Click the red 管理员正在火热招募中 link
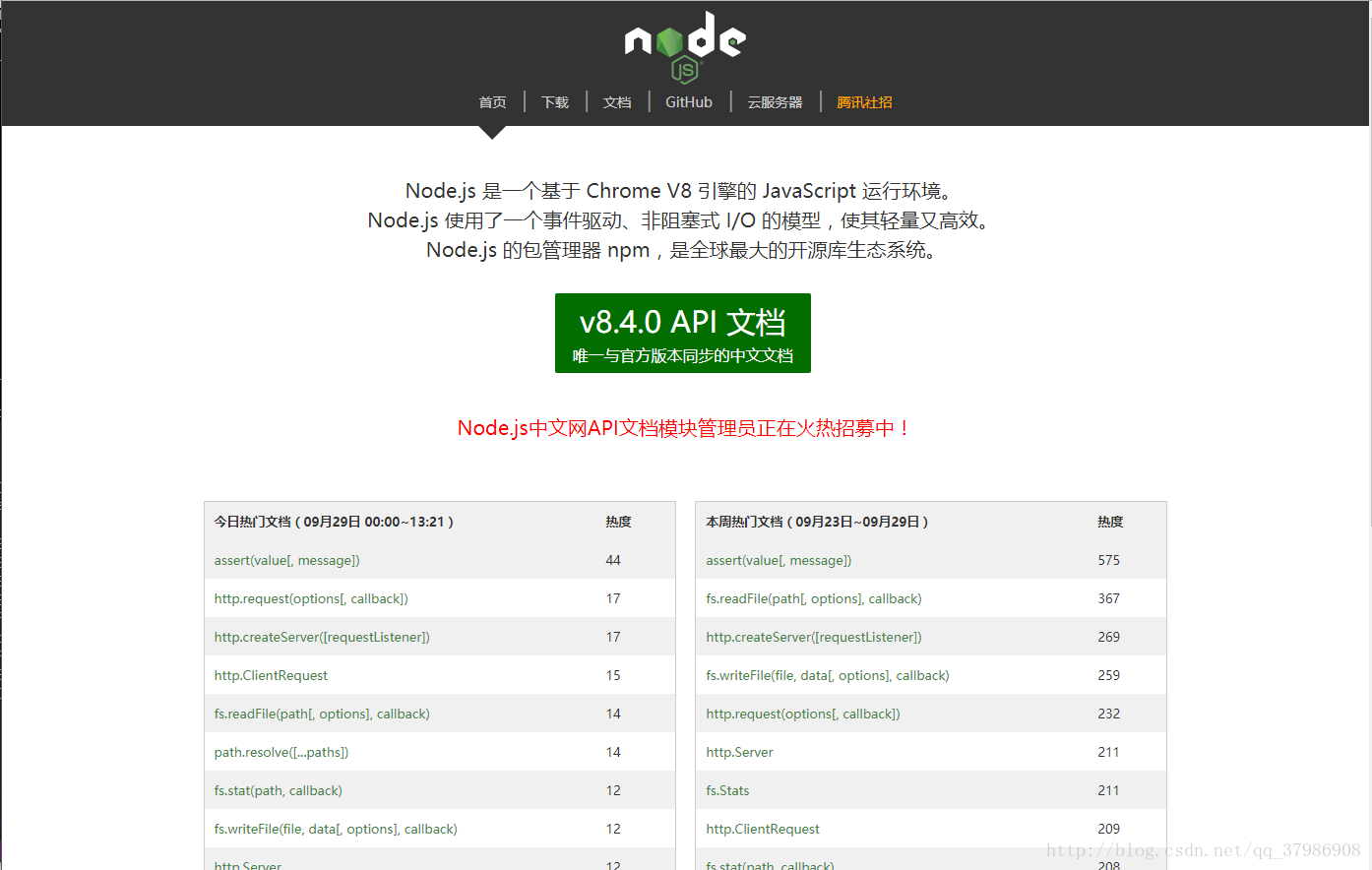The width and height of the screenshot is (1372, 870). [x=685, y=428]
